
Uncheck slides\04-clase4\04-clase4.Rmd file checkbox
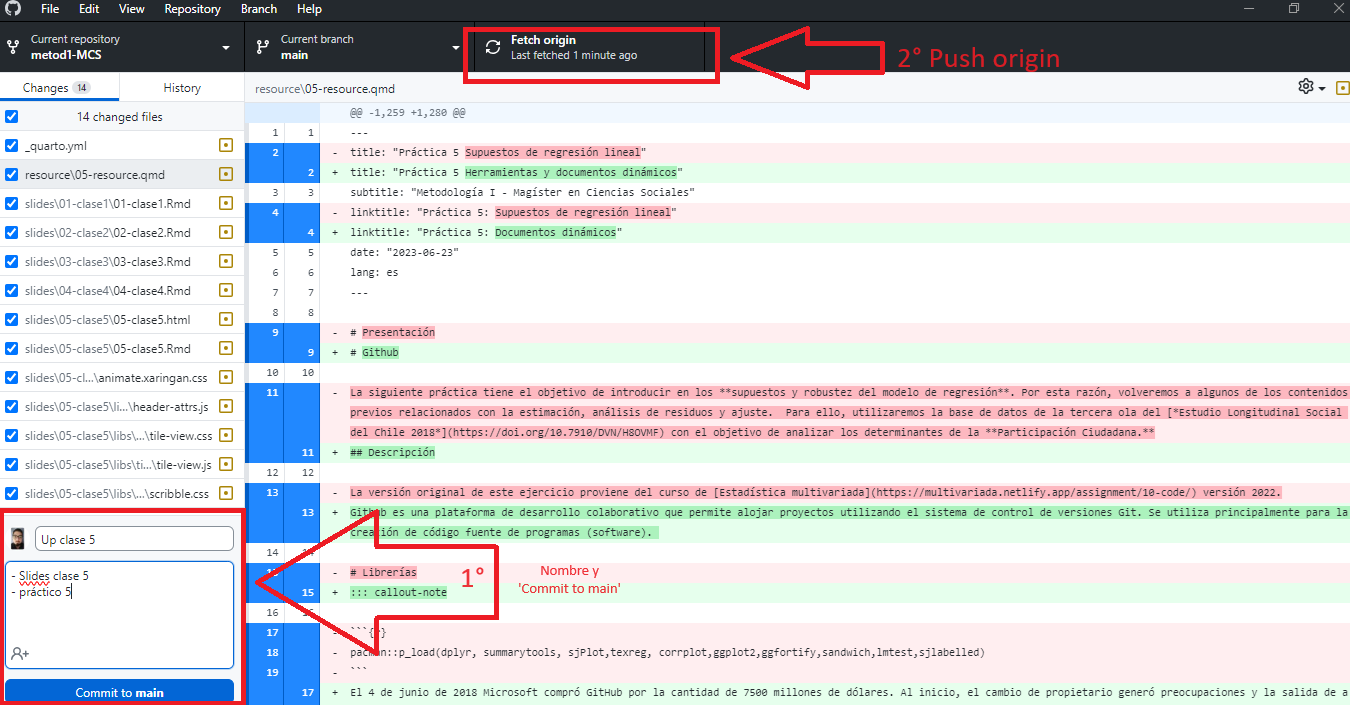(12, 291)
